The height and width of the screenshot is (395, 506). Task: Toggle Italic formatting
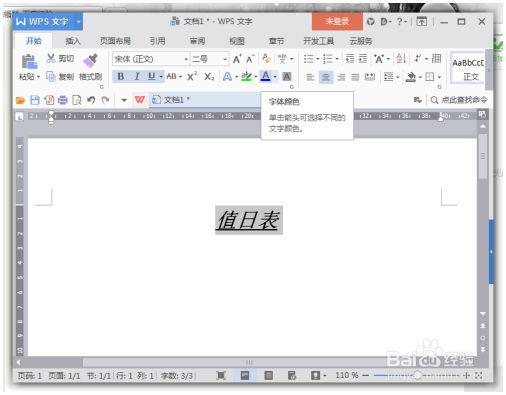pyautogui.click(x=137, y=77)
